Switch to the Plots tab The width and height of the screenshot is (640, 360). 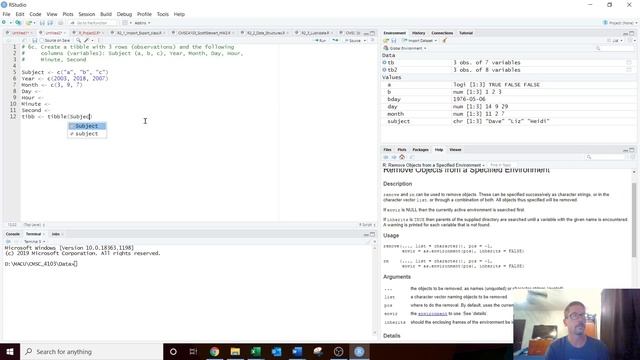pos(402,150)
